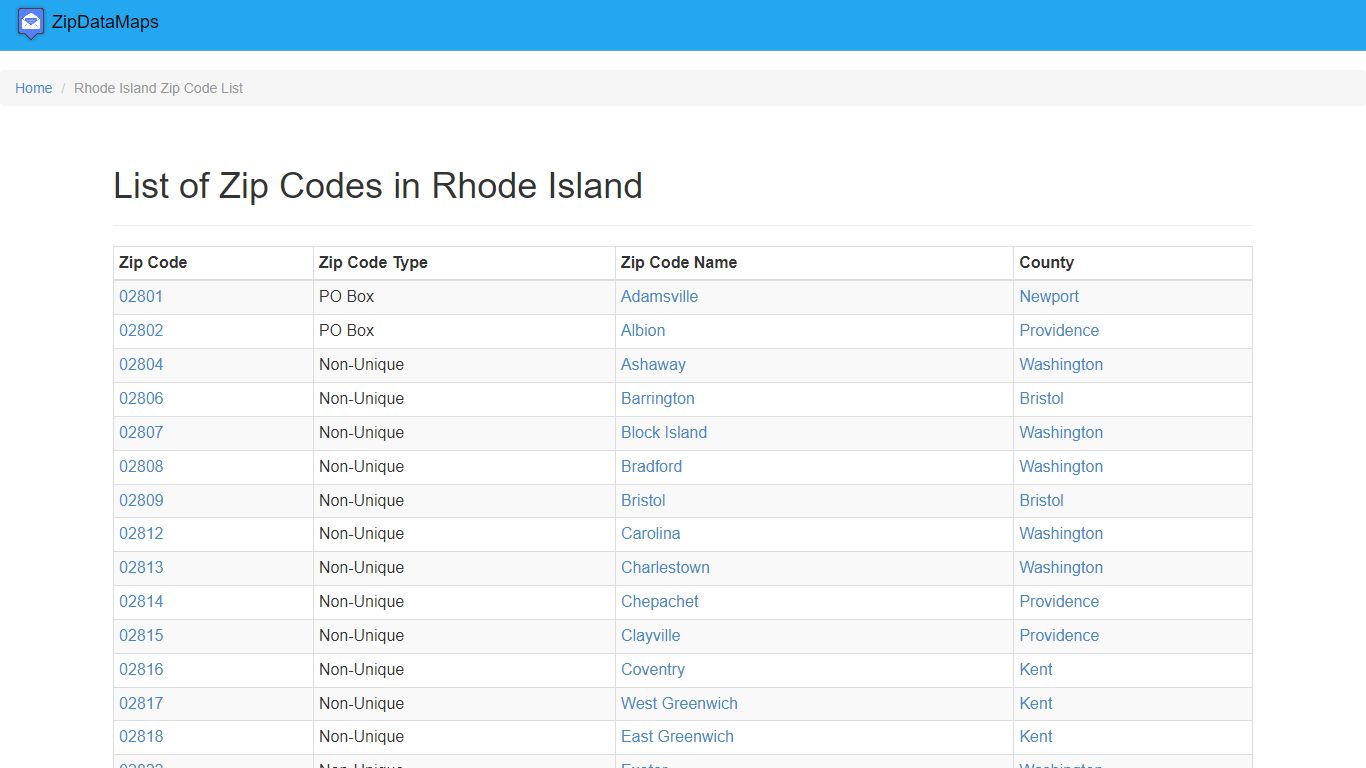The image size is (1366, 768).
Task: Open the Block Island link
Action: click(x=664, y=433)
